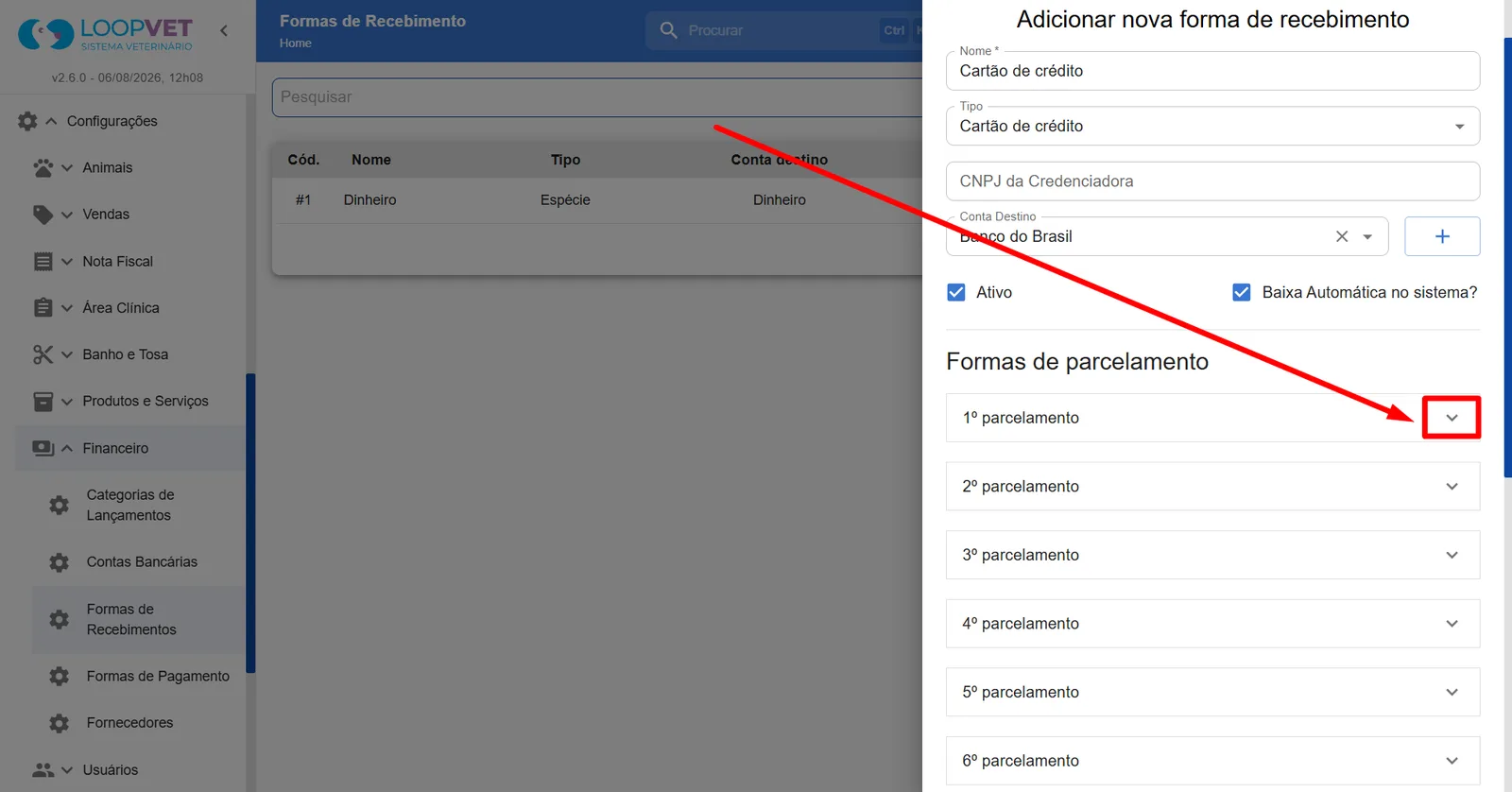Click the gear icon beside Contas Bancárias
The height and width of the screenshot is (792, 1512).
tap(60, 562)
